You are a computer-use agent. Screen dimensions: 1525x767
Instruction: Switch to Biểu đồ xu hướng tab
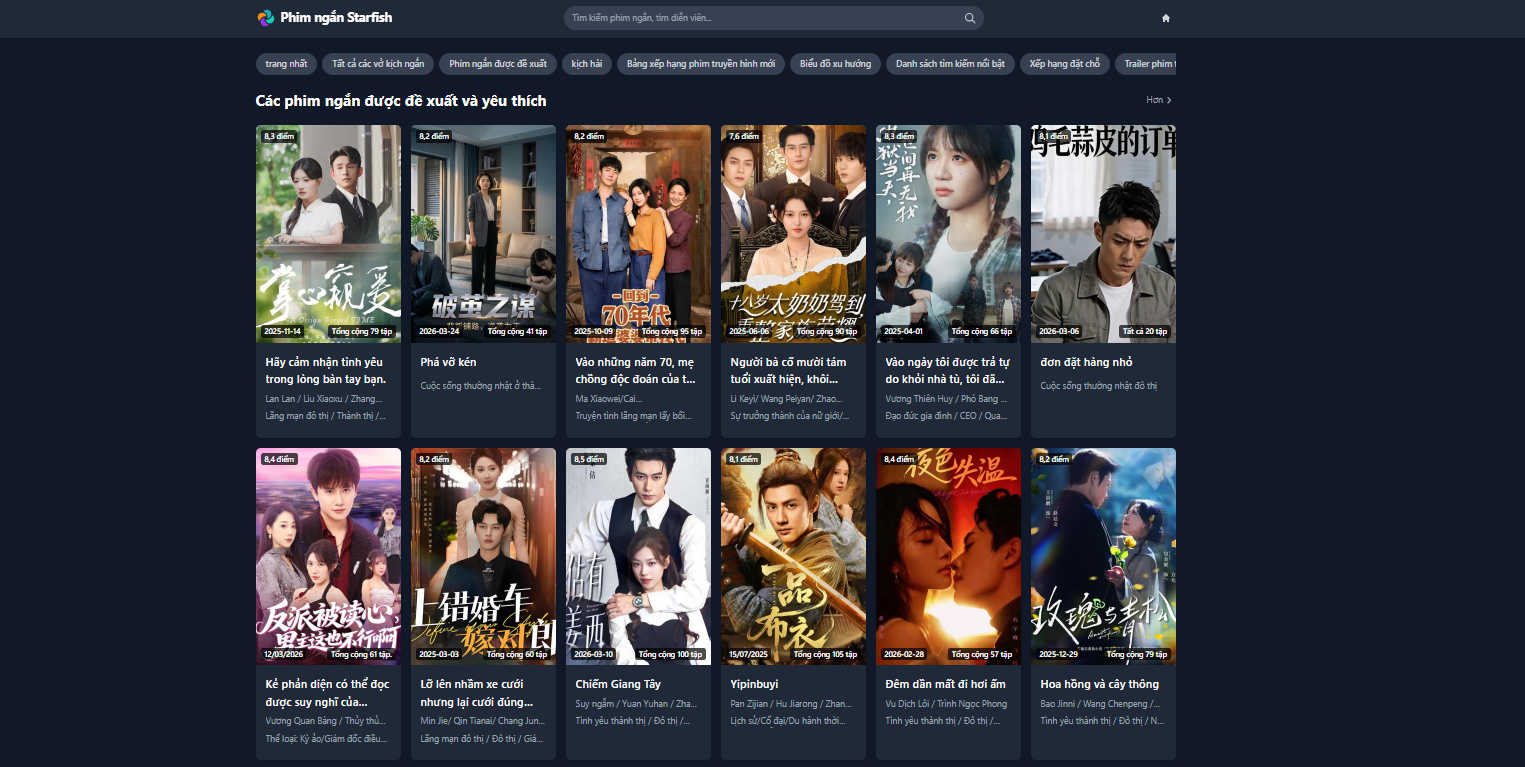coord(835,64)
